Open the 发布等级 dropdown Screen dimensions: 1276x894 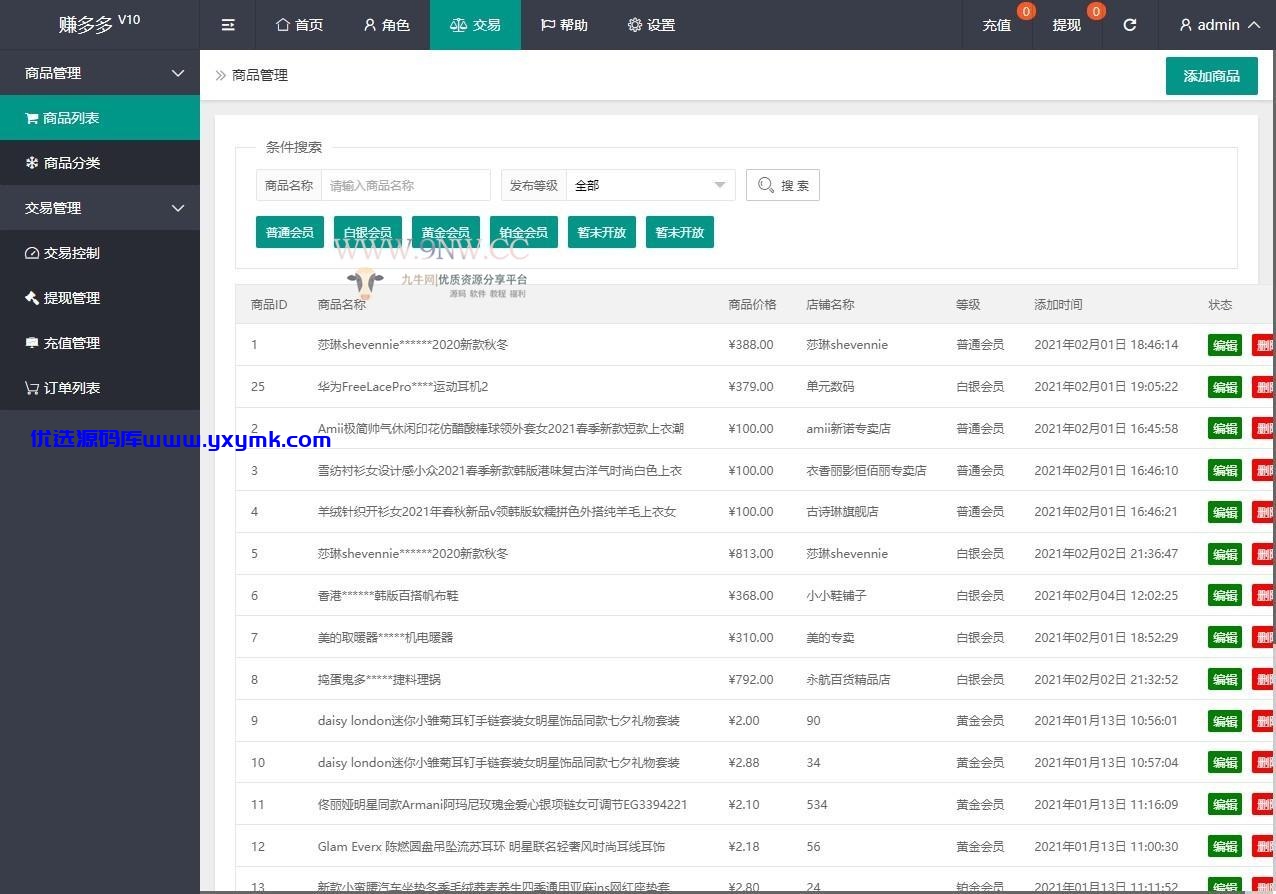coord(650,185)
